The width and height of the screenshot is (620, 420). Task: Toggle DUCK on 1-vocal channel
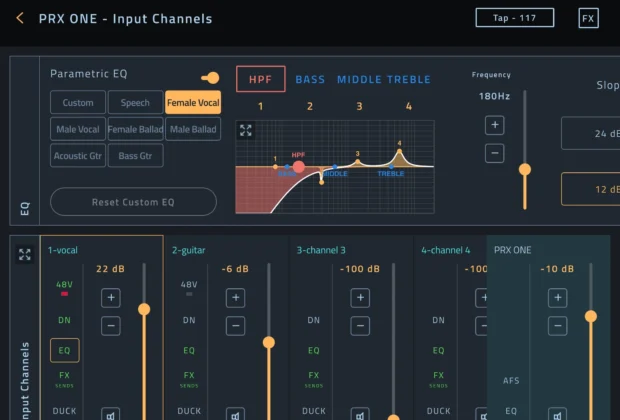64,411
